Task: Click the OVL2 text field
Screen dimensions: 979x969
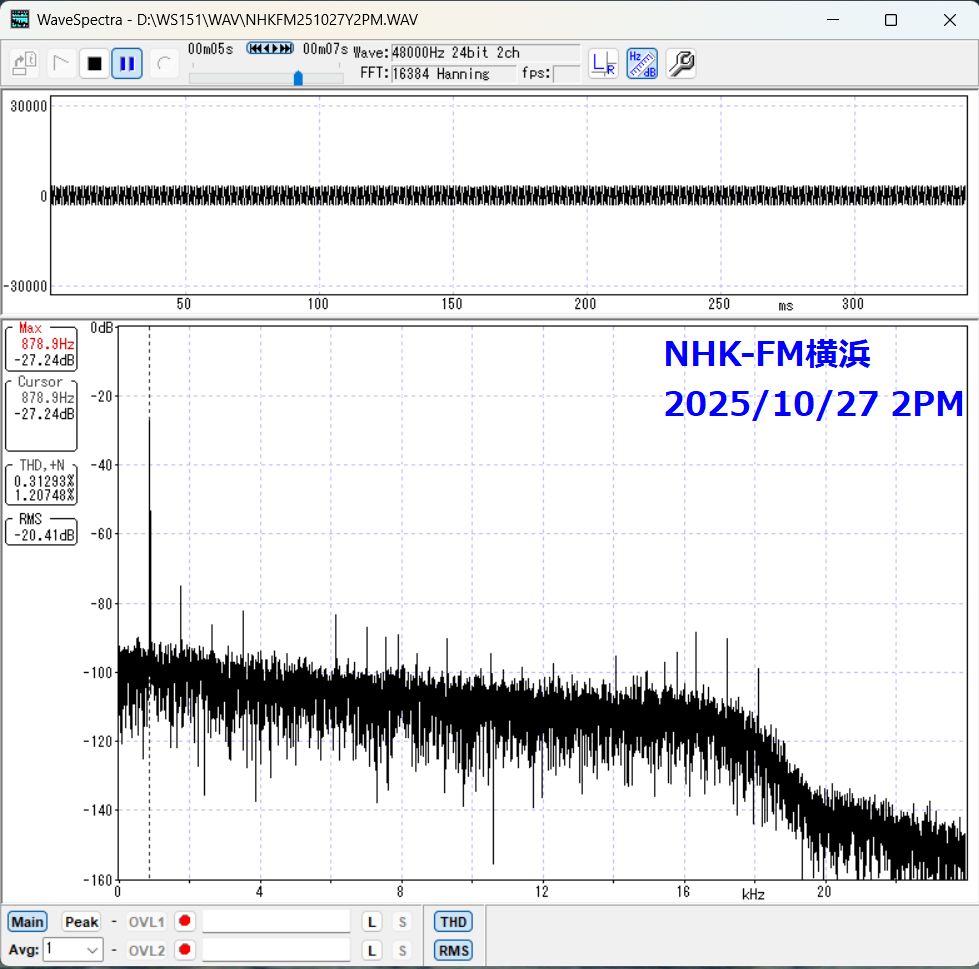Action: coord(276,950)
